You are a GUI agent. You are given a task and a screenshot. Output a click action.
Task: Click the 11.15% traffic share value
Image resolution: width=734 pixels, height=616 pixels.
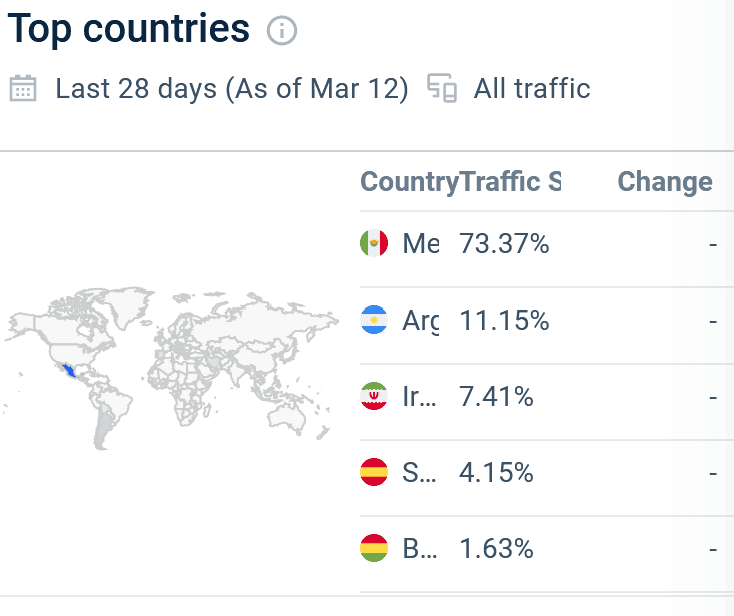(x=504, y=321)
